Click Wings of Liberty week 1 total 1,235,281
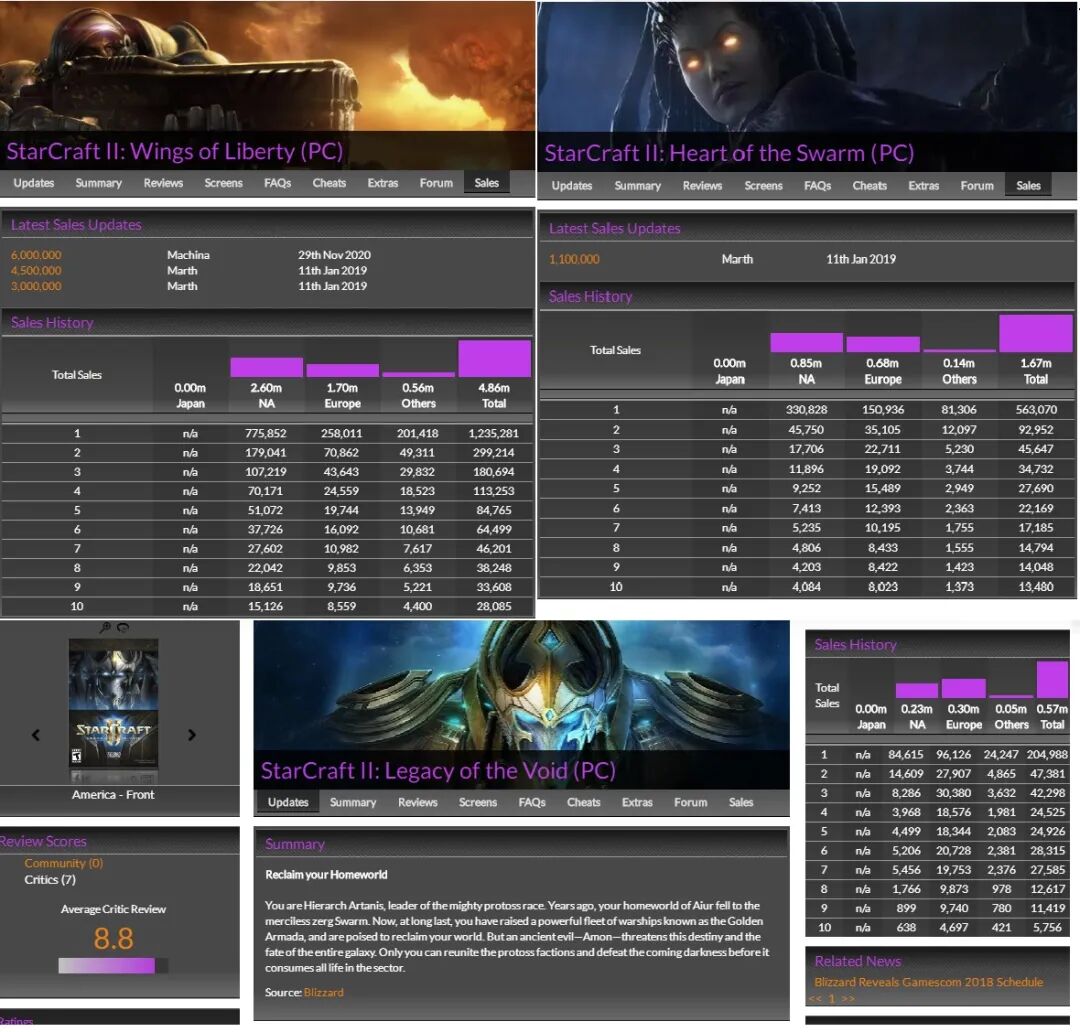 (493, 433)
